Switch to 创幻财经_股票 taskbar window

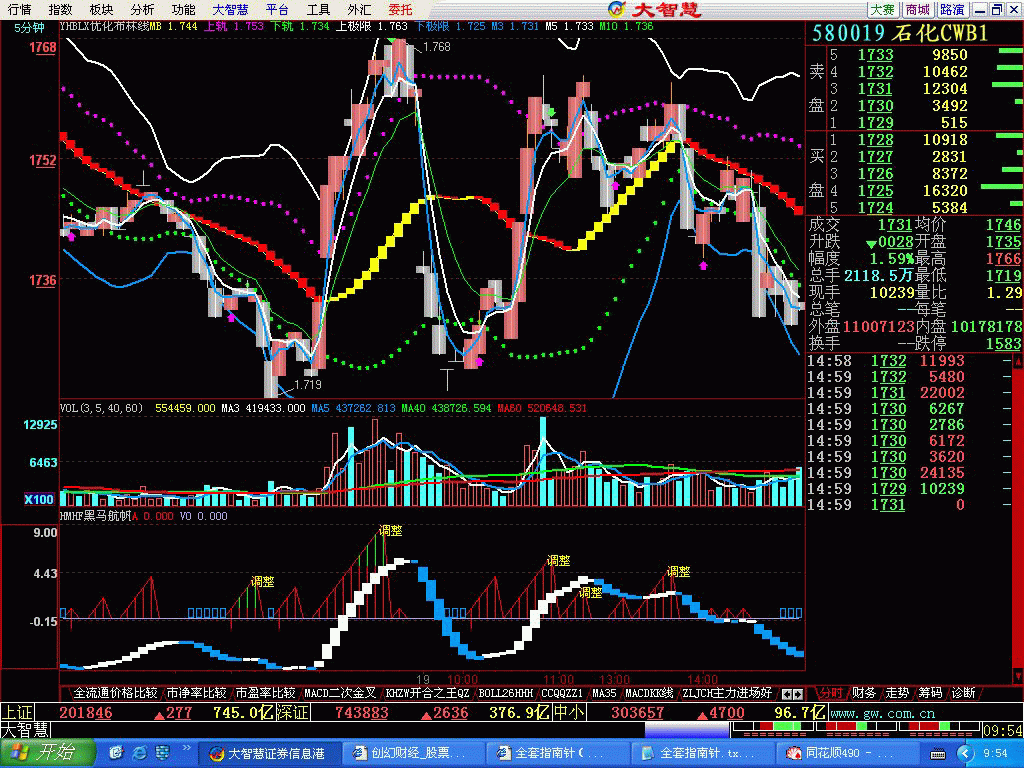pyautogui.click(x=414, y=754)
